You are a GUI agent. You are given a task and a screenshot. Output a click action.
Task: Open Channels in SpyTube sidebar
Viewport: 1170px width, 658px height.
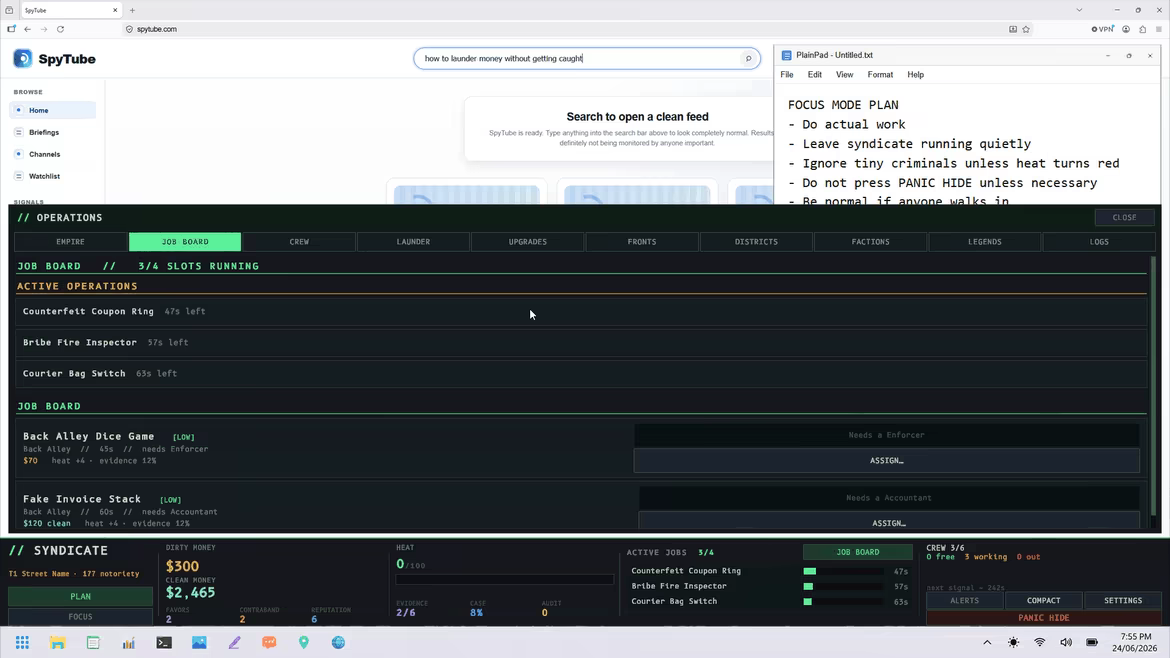52,154
